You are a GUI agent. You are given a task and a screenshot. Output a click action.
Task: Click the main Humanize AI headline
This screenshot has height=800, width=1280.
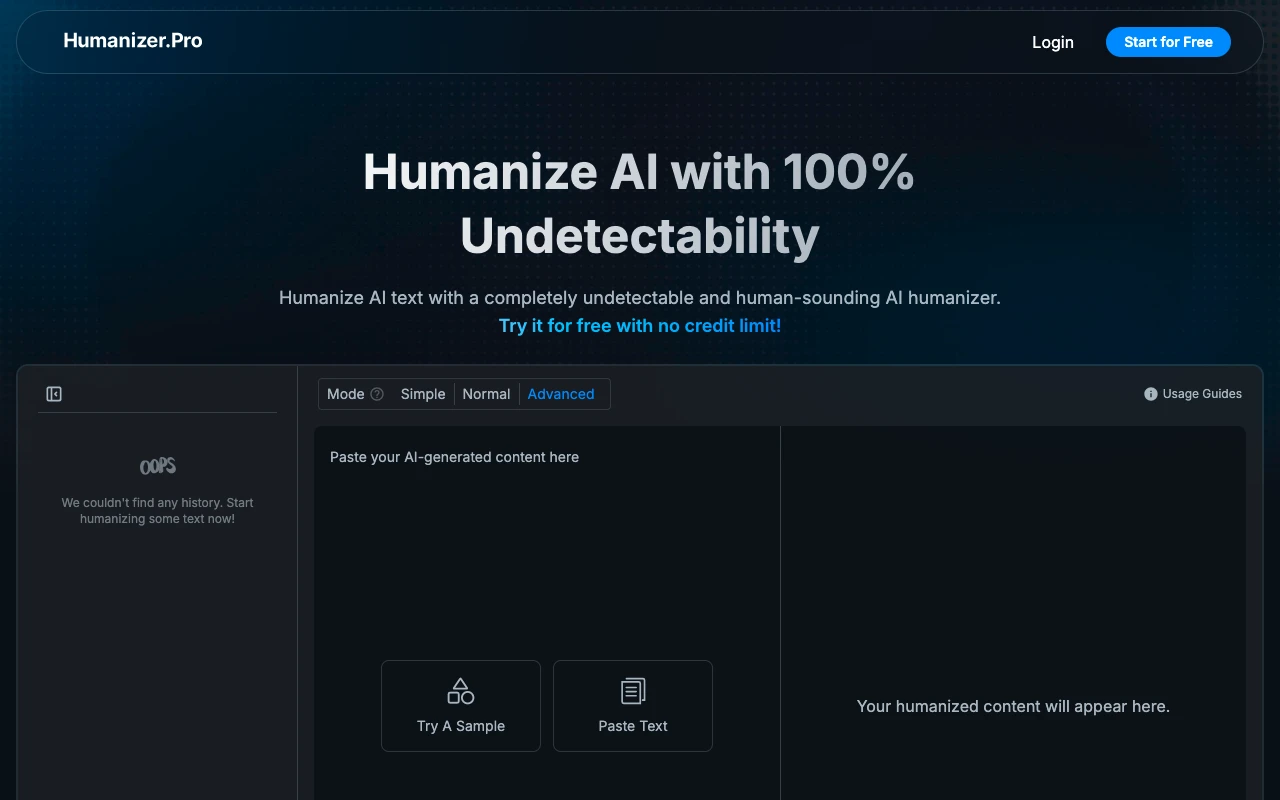pyautogui.click(x=639, y=203)
